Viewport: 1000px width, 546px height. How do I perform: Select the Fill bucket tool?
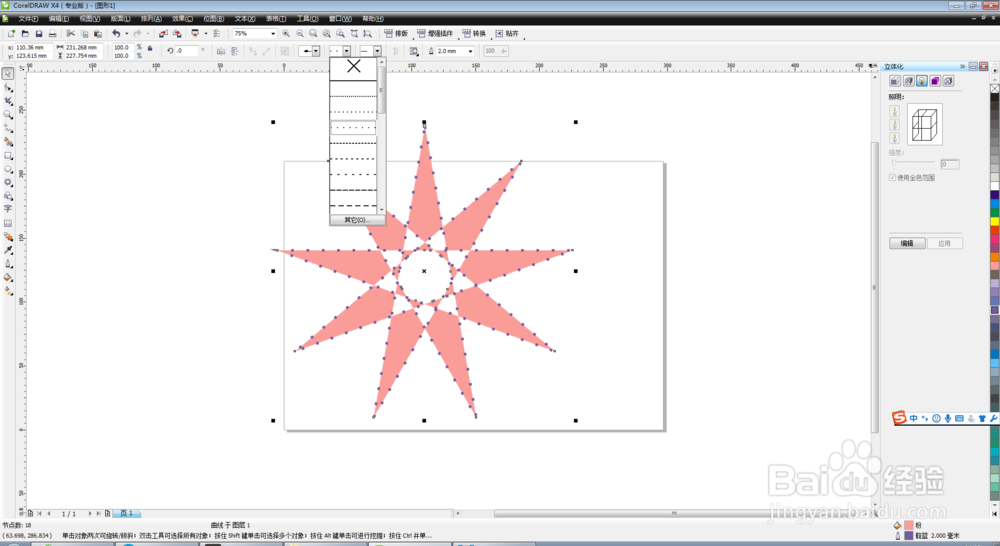pyautogui.click(x=8, y=277)
